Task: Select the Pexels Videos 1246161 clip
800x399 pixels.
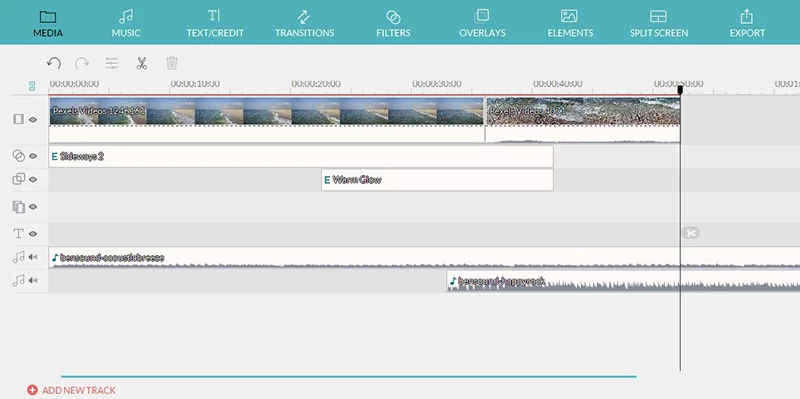Action: (266, 119)
